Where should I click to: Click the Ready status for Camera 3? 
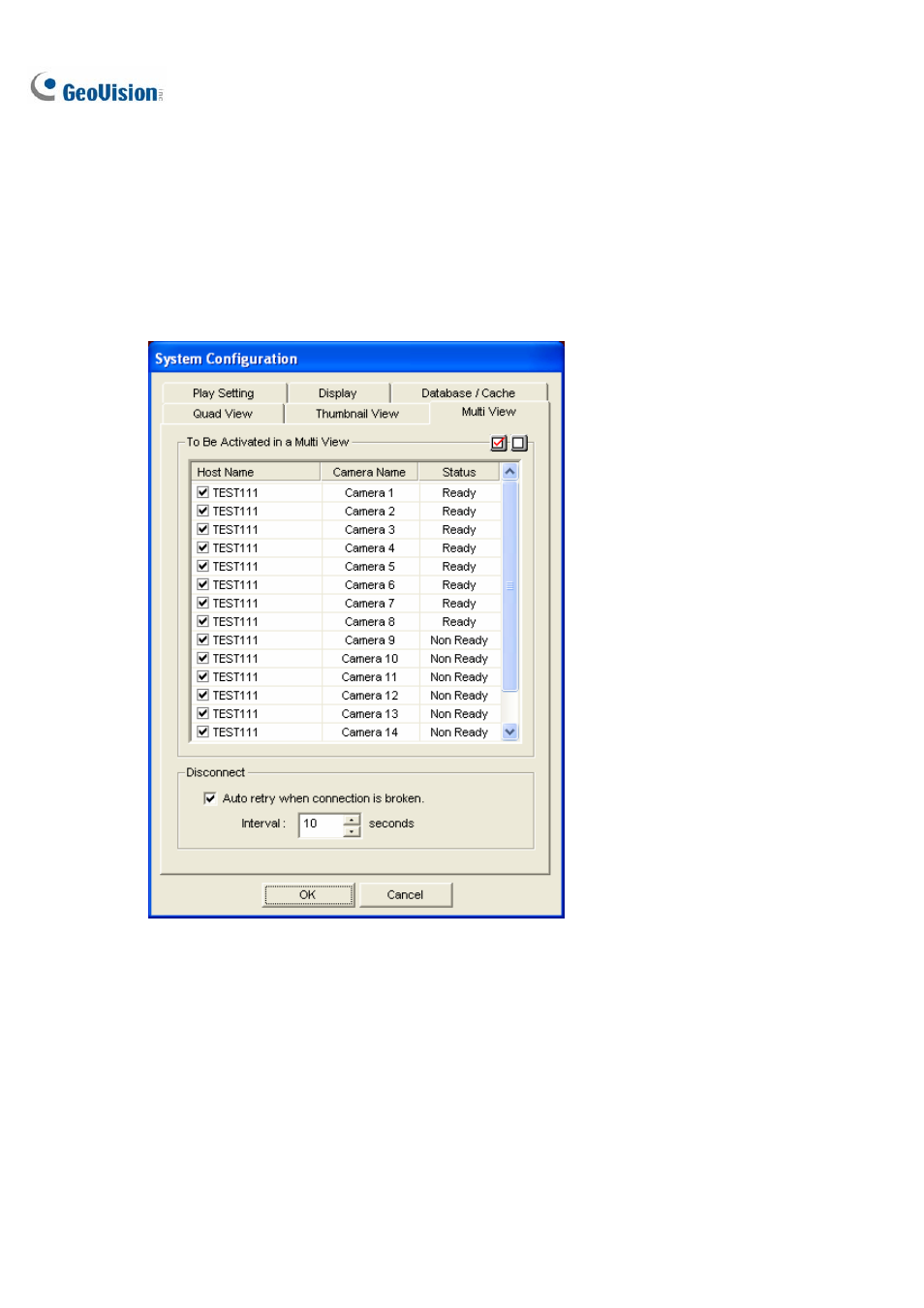(459, 530)
